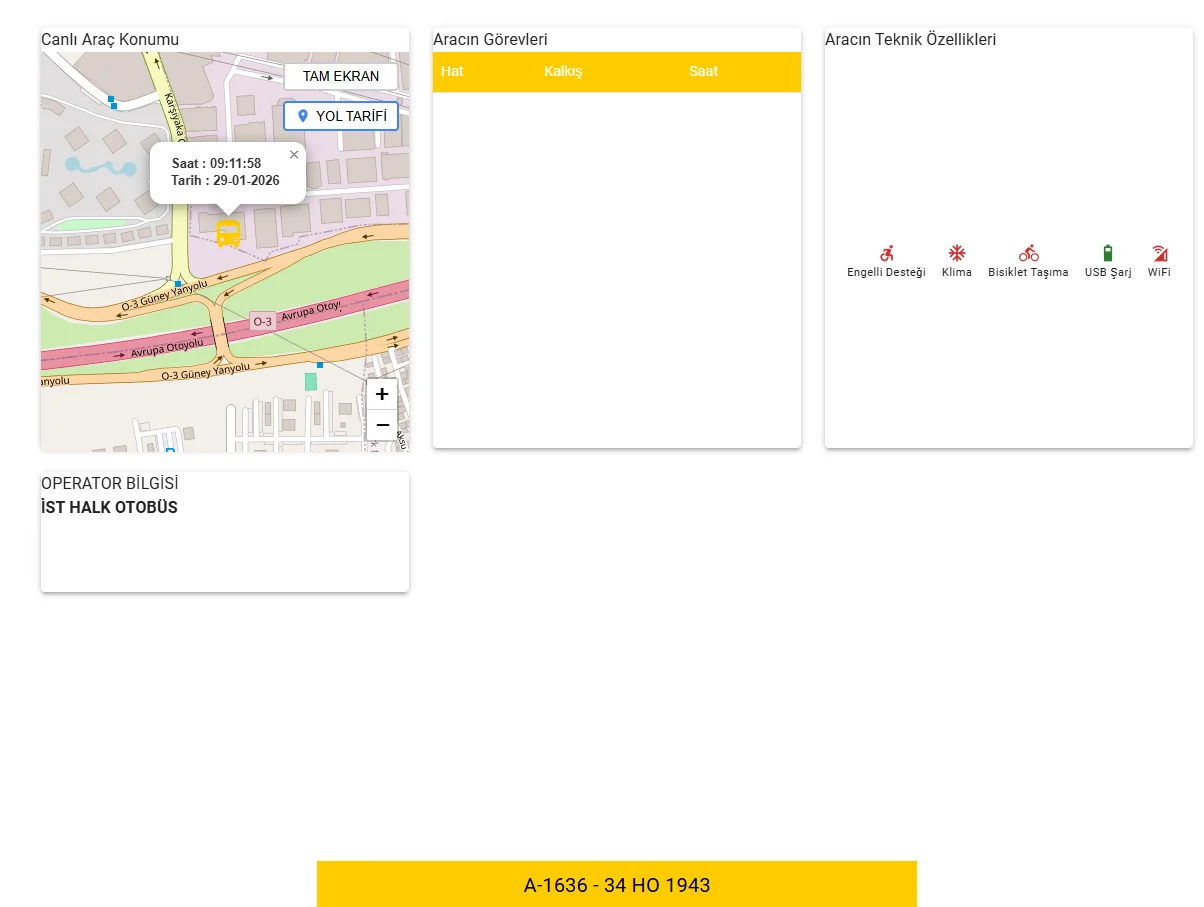Click the green square marker on map
This screenshot has height=907, width=1204.
pos(311,381)
